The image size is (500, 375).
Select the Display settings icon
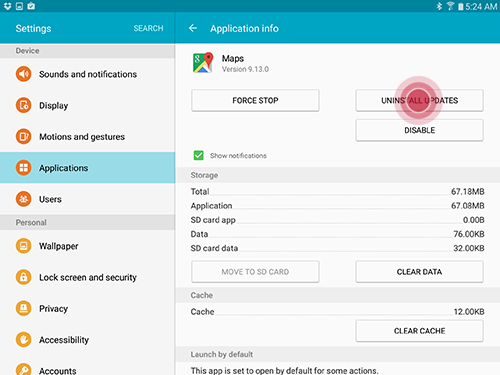click(24, 105)
